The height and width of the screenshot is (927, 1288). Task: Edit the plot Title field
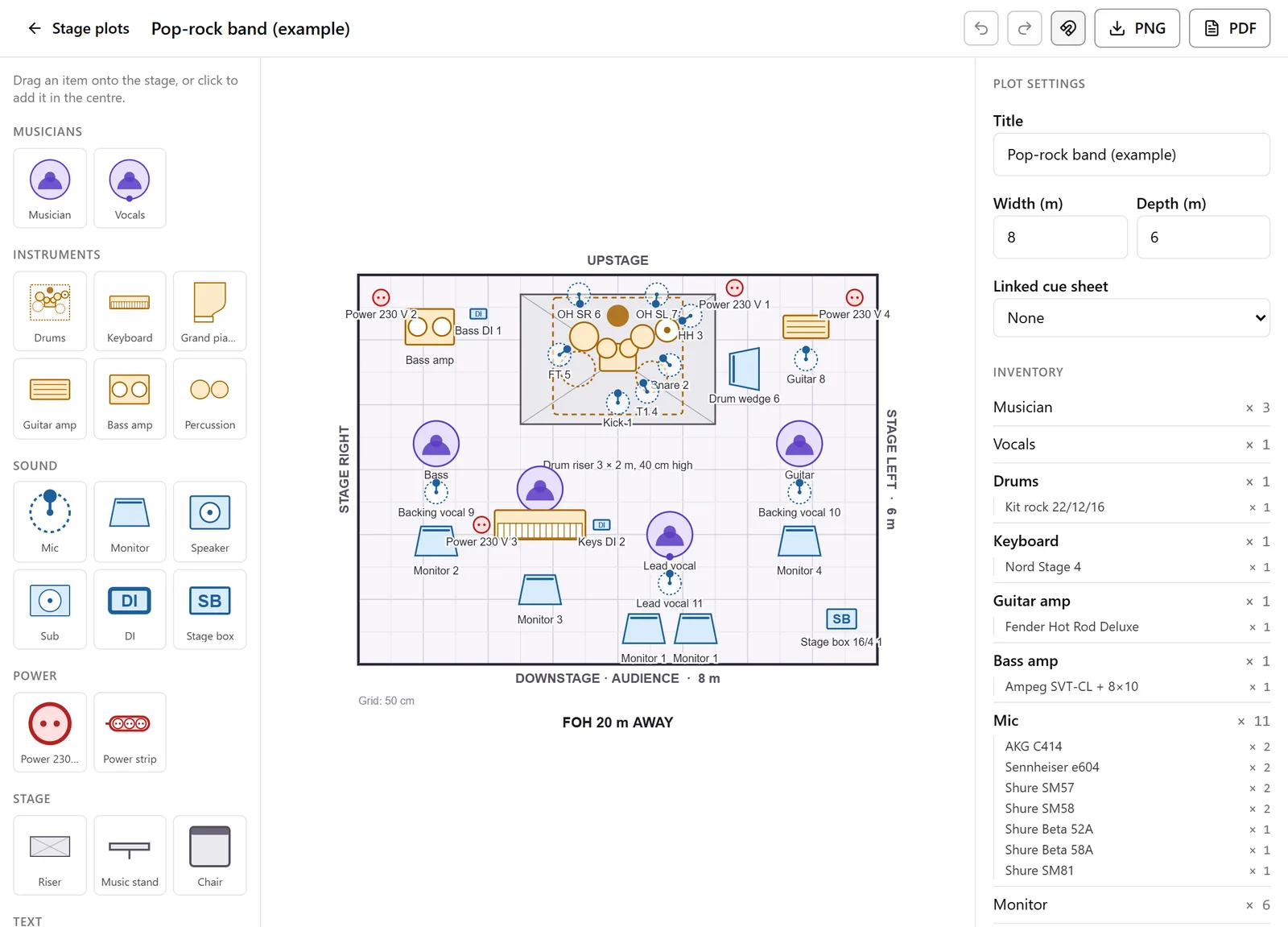point(1131,155)
